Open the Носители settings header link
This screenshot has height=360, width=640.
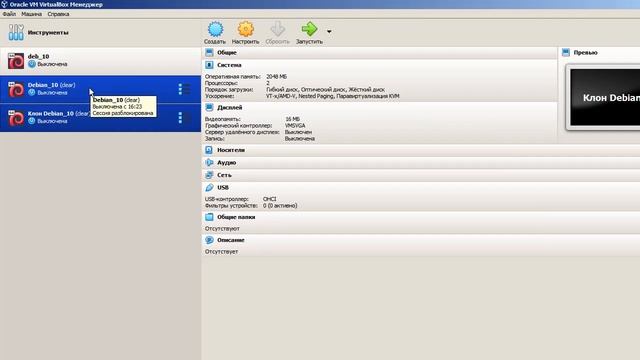[x=231, y=150]
